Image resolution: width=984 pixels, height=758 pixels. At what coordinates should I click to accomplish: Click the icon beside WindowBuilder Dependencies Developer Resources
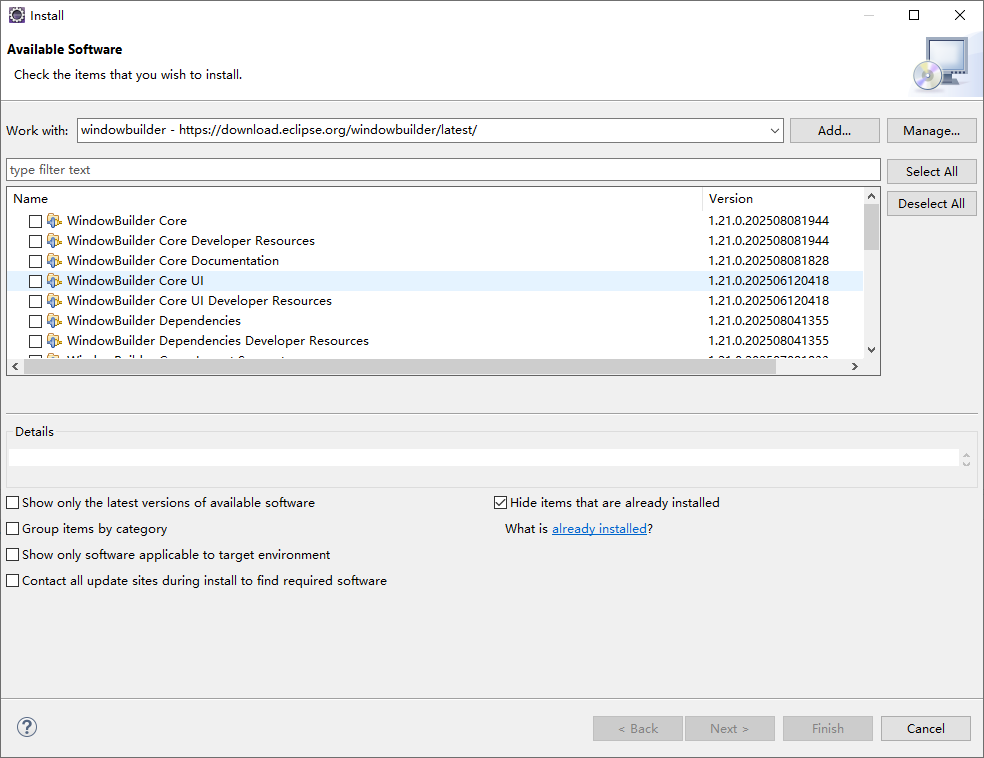coord(55,341)
